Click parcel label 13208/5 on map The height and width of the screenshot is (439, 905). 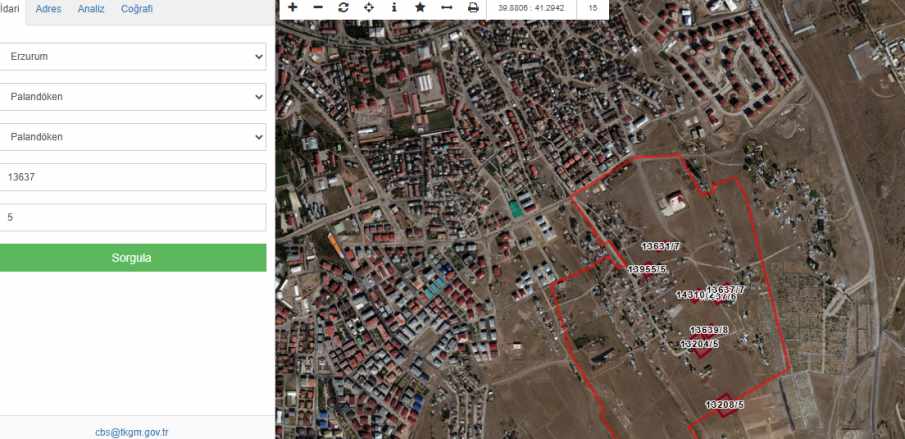(x=725, y=405)
